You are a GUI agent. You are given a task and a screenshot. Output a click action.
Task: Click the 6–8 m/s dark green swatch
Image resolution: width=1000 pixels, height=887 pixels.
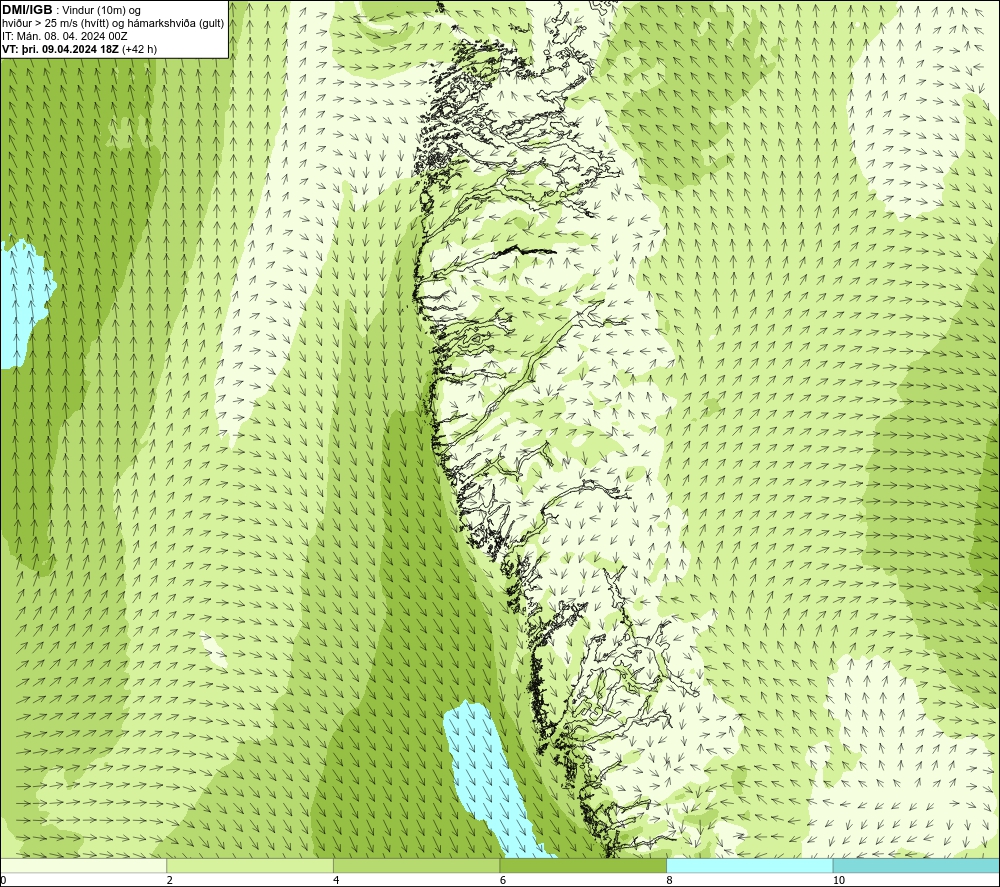click(583, 865)
